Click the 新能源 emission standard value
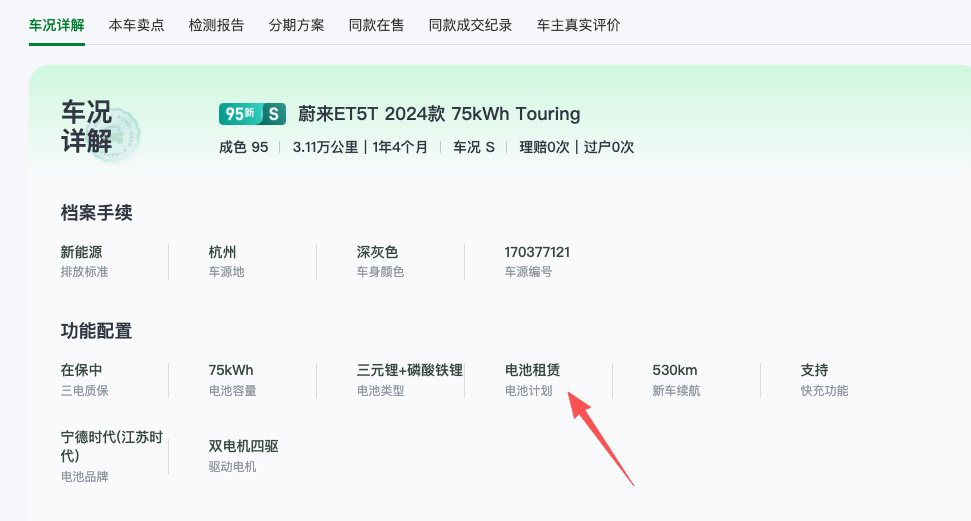Image resolution: width=971 pixels, height=521 pixels. pos(81,252)
